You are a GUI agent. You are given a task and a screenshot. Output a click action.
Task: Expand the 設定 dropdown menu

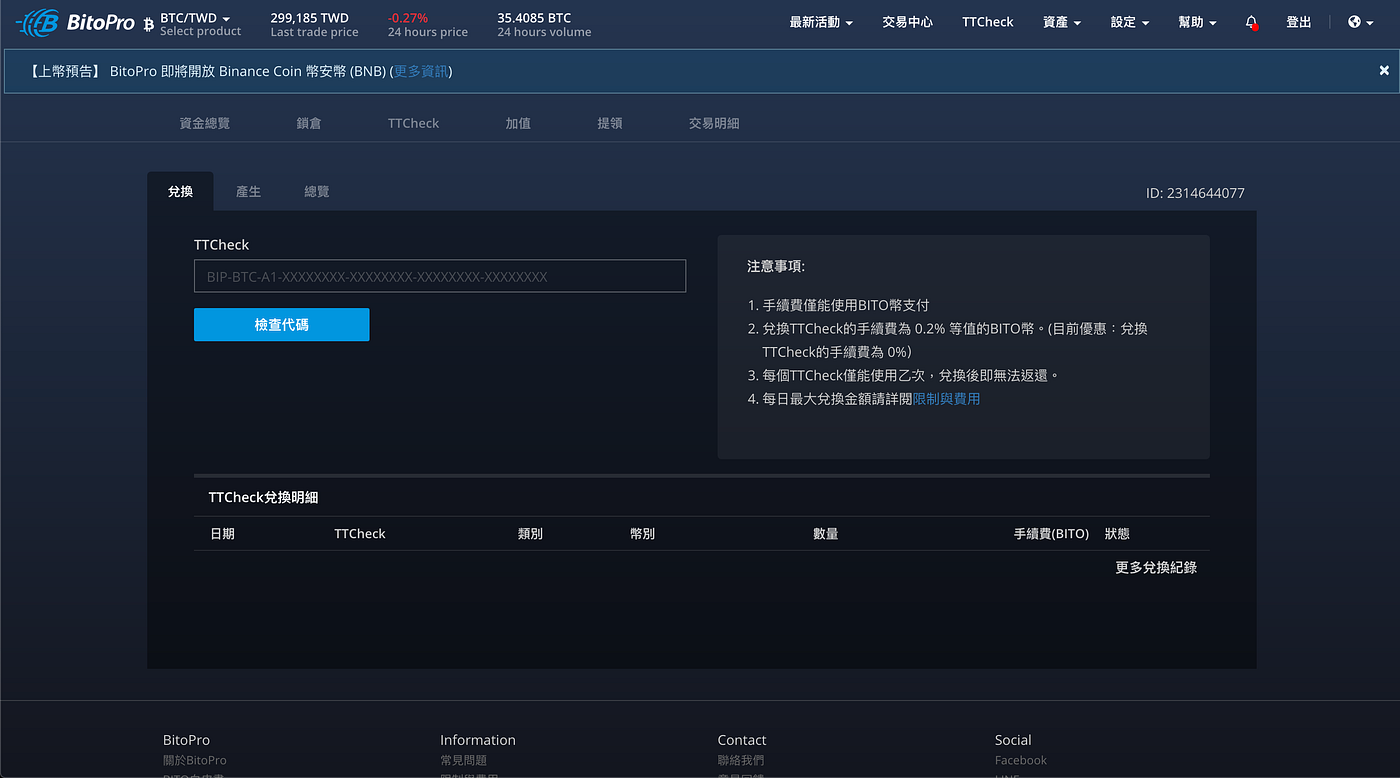coord(1130,22)
